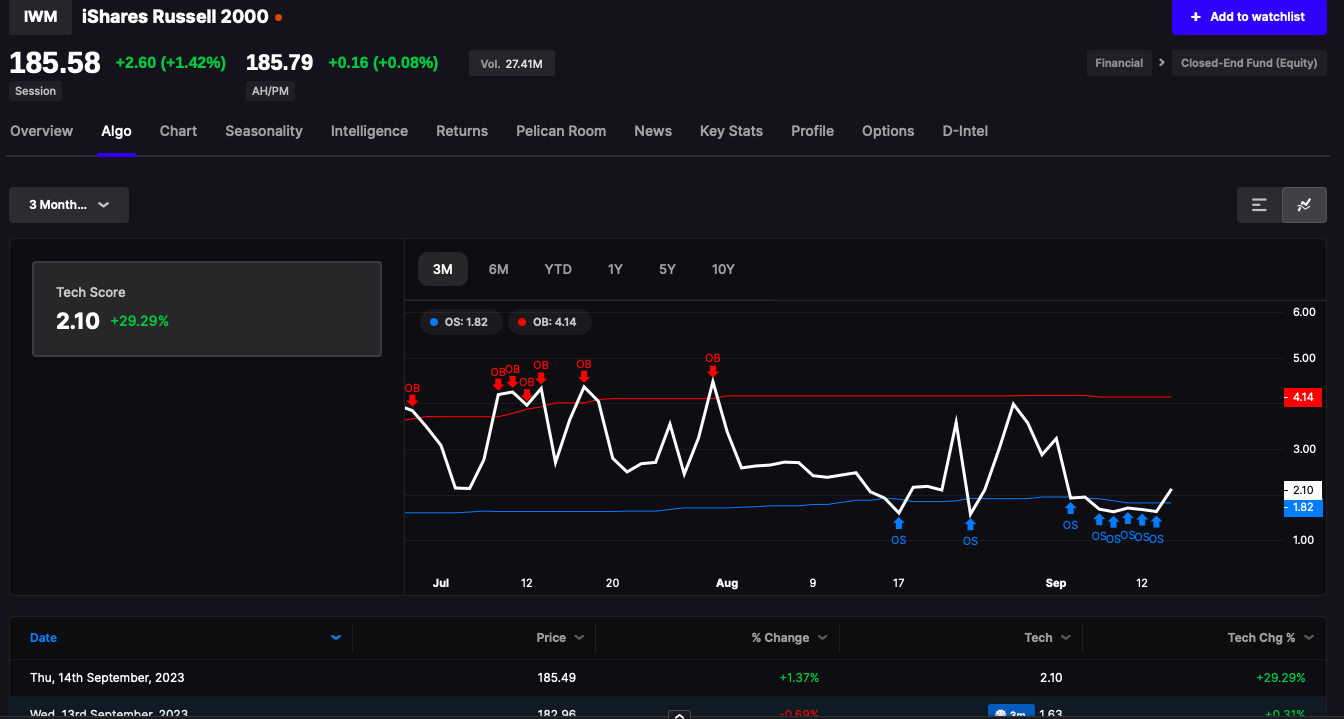Click the session price 185.58

(x=55, y=63)
